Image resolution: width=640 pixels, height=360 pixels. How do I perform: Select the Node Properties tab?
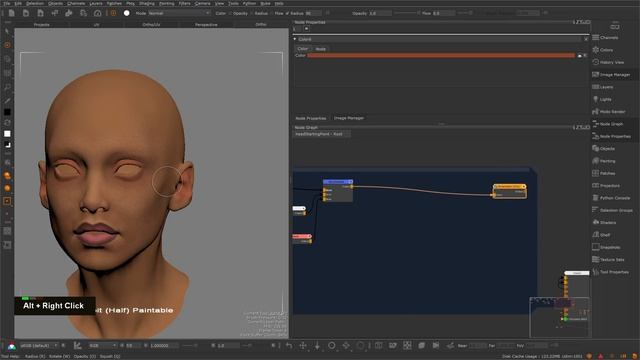click(311, 118)
